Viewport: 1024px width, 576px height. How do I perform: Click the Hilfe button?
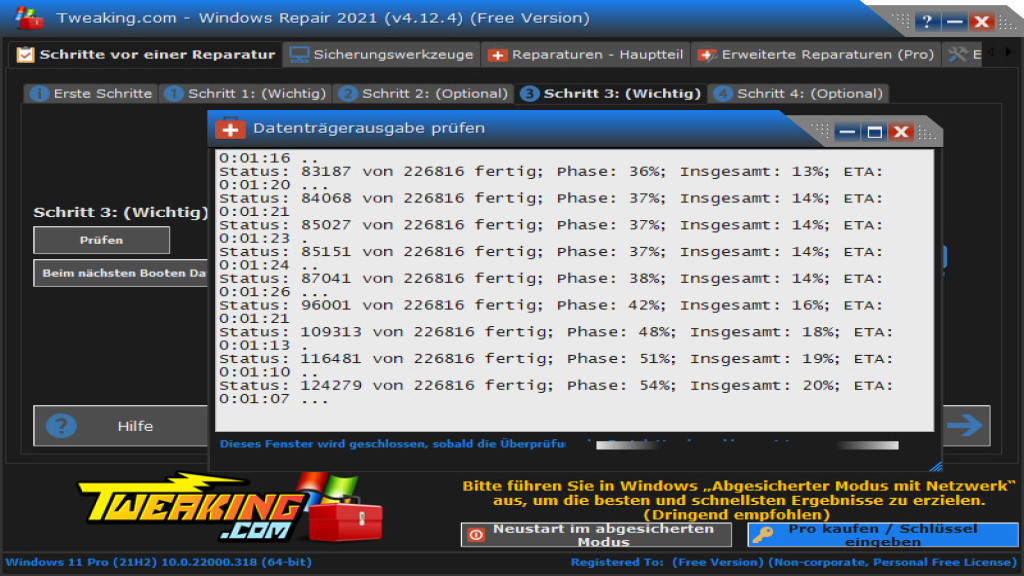pos(122,426)
